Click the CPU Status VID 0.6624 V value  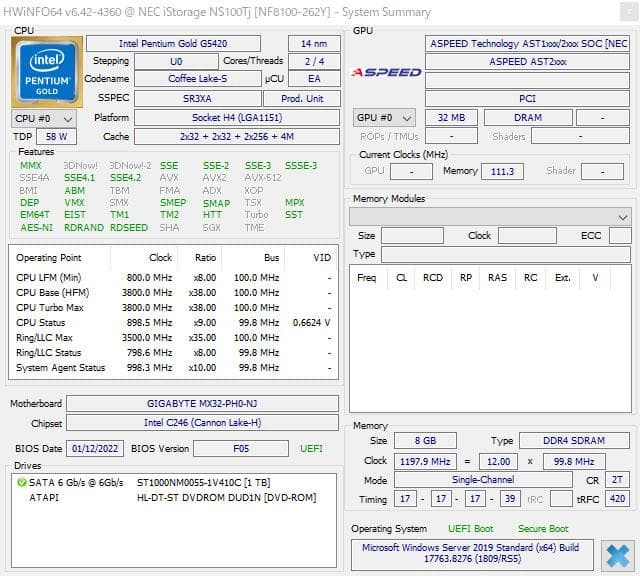pyautogui.click(x=311, y=322)
